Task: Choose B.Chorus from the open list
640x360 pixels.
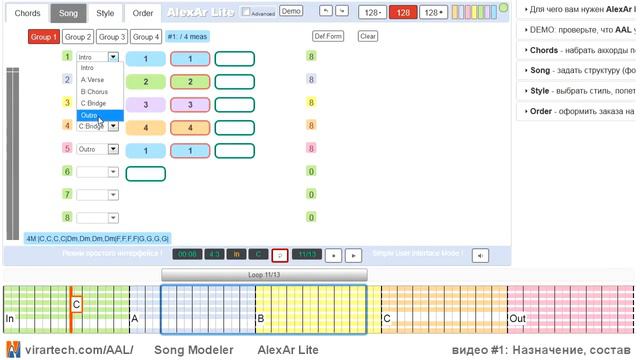Action: pyautogui.click(x=100, y=91)
